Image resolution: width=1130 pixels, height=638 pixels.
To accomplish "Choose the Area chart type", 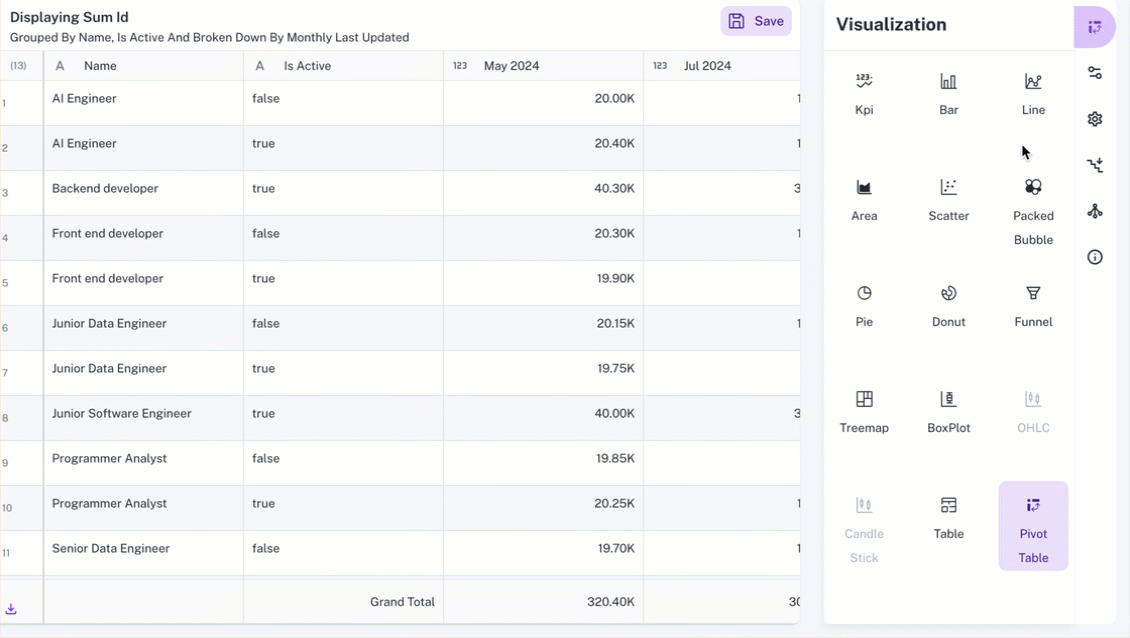I will (864, 200).
